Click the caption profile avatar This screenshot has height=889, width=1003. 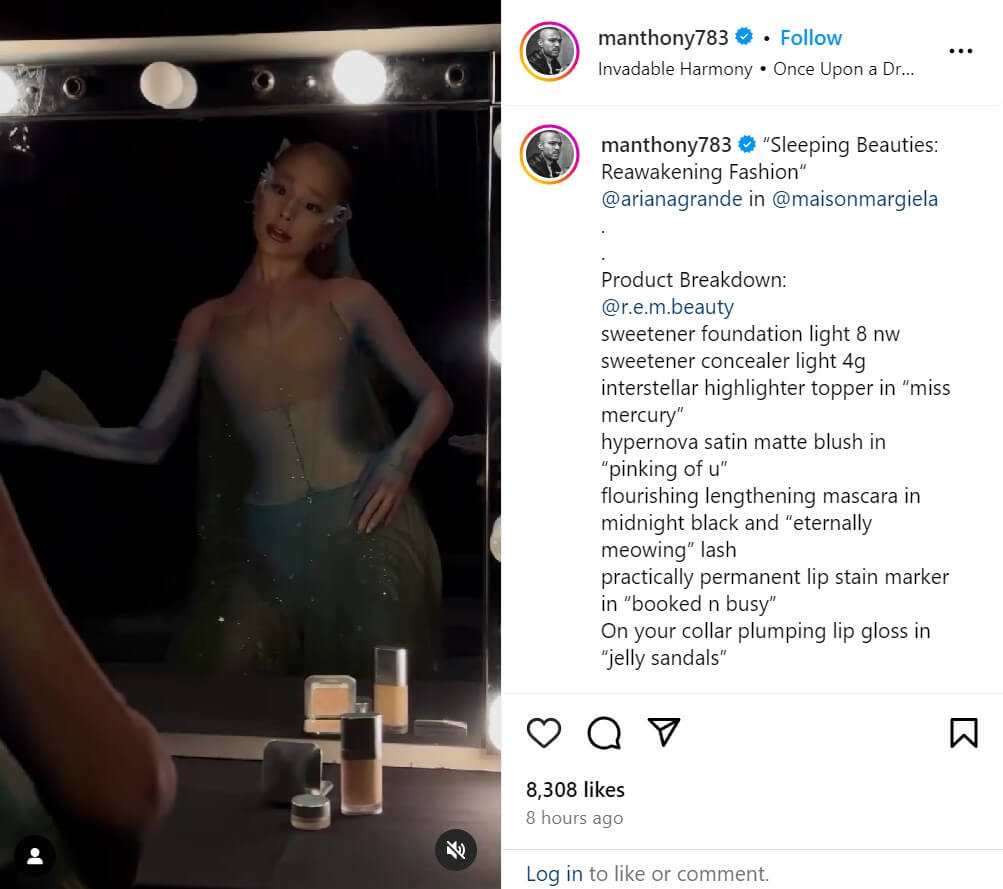[x=550, y=154]
